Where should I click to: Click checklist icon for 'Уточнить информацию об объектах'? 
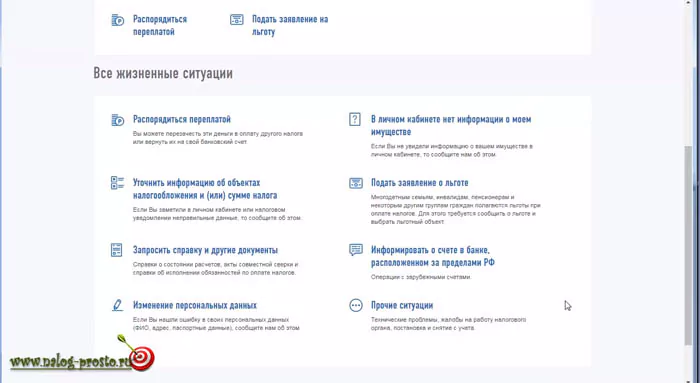[x=117, y=183]
